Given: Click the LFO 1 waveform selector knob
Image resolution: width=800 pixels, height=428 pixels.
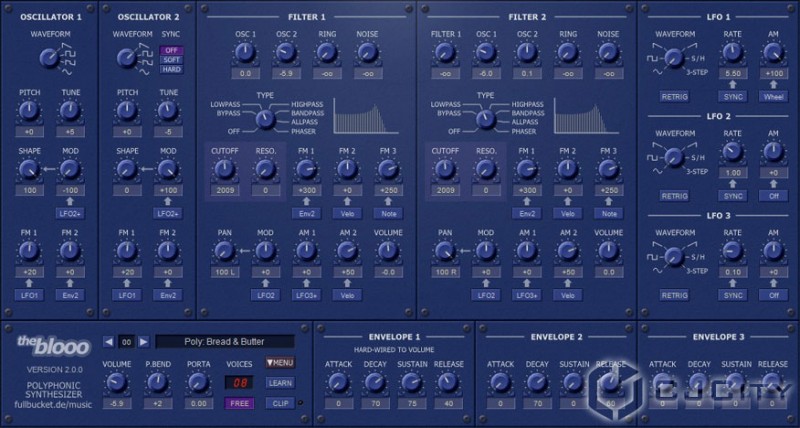Looking at the screenshot, I should click(x=674, y=59).
